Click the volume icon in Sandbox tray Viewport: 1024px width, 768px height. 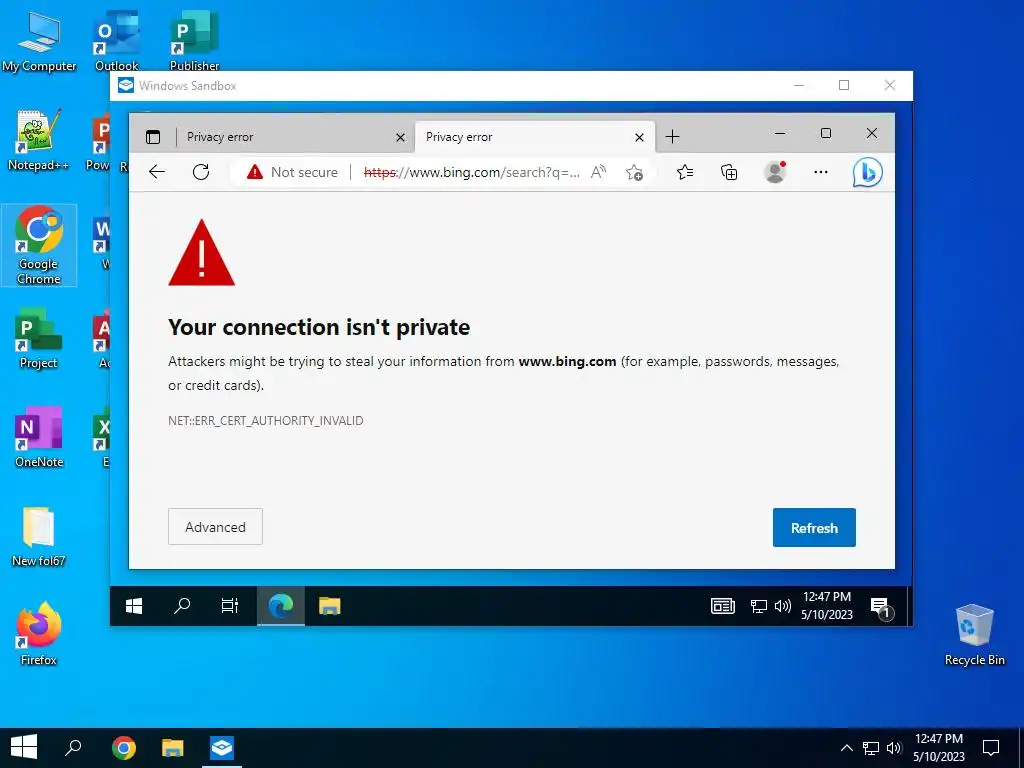pyautogui.click(x=782, y=606)
